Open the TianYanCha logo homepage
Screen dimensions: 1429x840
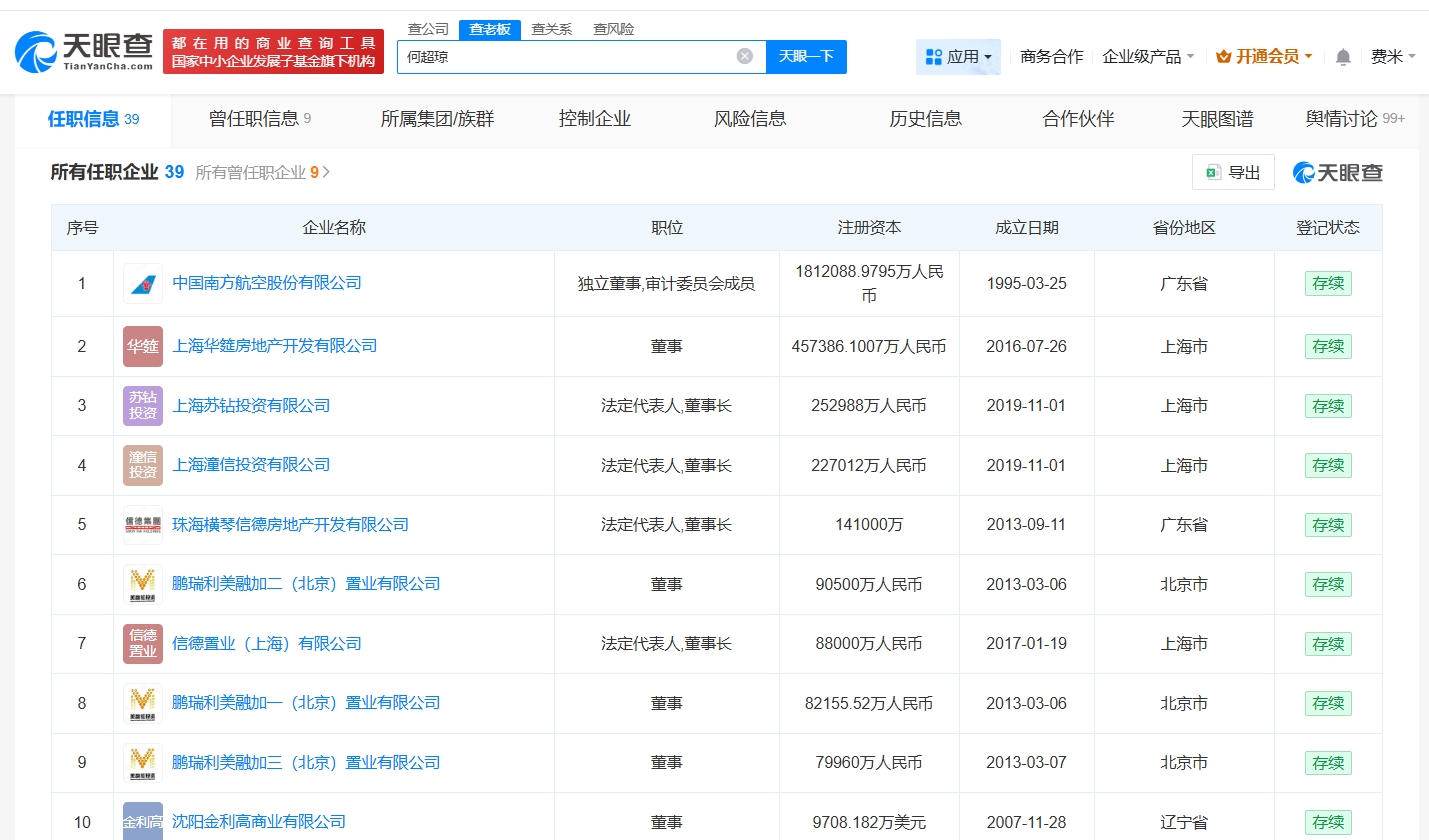[x=84, y=51]
